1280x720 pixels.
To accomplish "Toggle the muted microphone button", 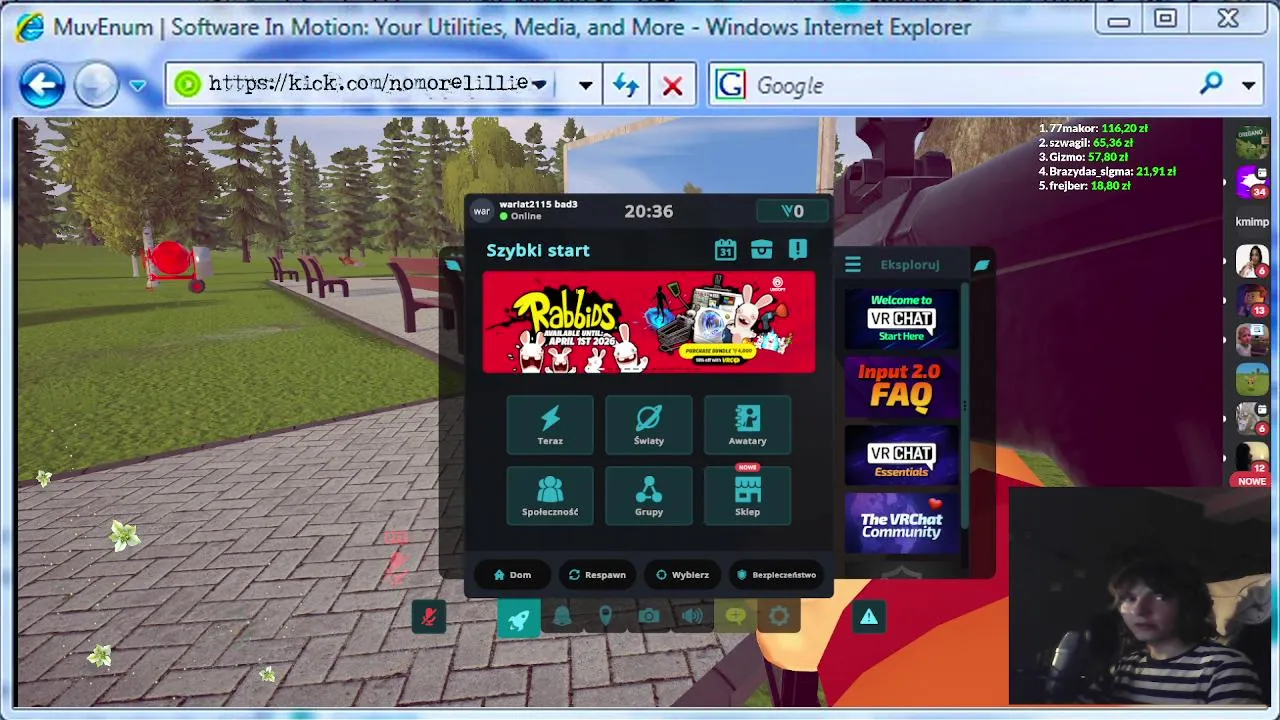I will (x=429, y=617).
